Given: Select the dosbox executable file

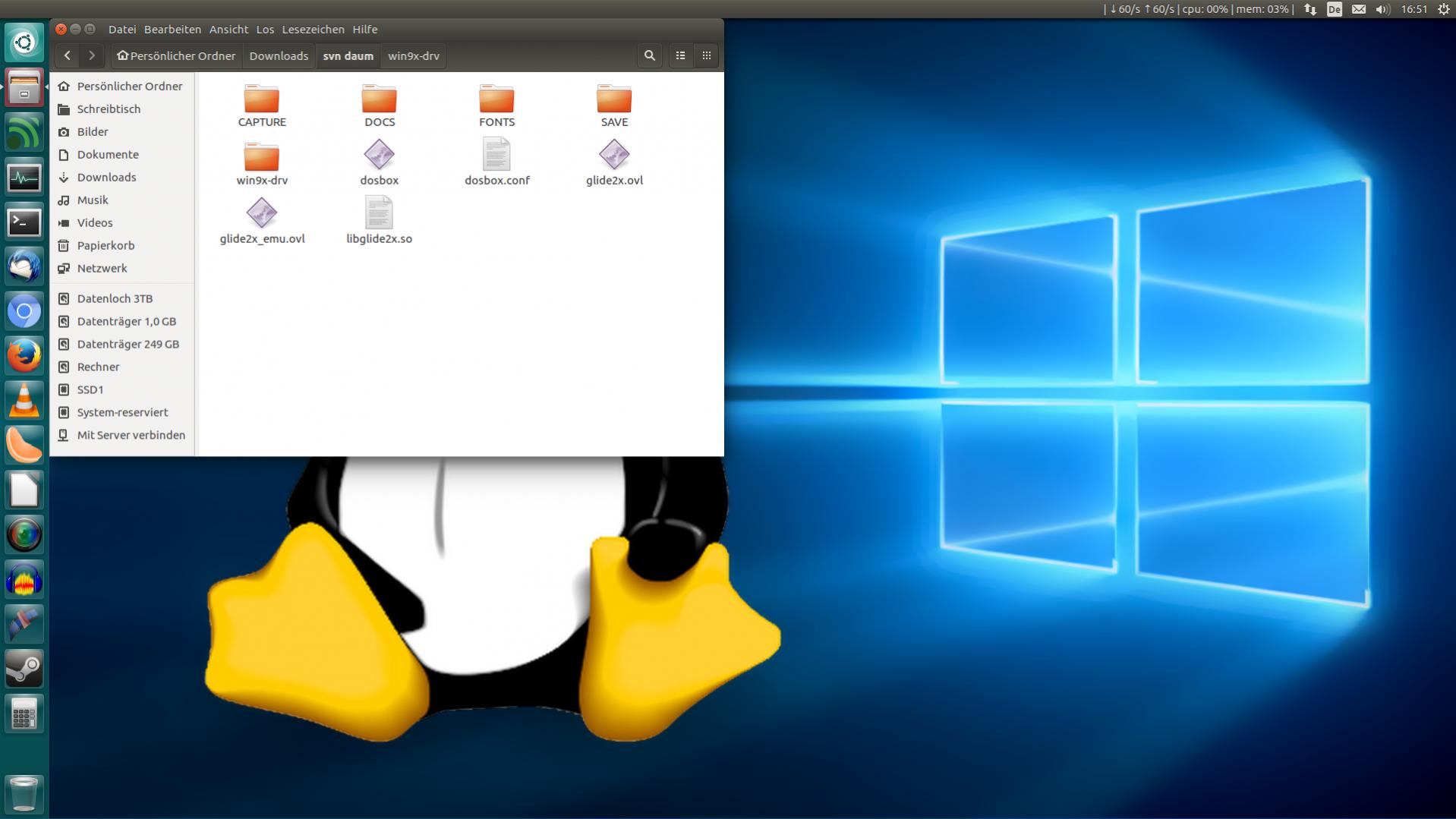Looking at the screenshot, I should (380, 162).
